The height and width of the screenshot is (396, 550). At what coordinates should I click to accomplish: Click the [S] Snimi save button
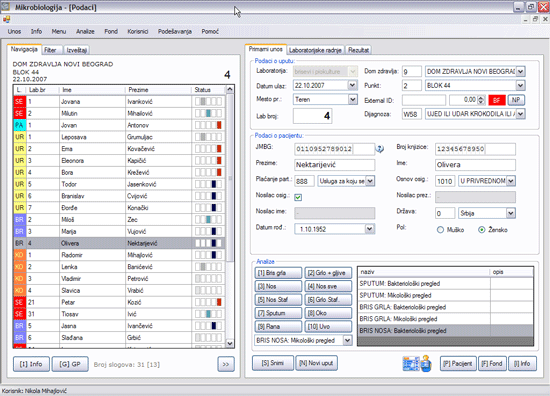(x=273, y=363)
